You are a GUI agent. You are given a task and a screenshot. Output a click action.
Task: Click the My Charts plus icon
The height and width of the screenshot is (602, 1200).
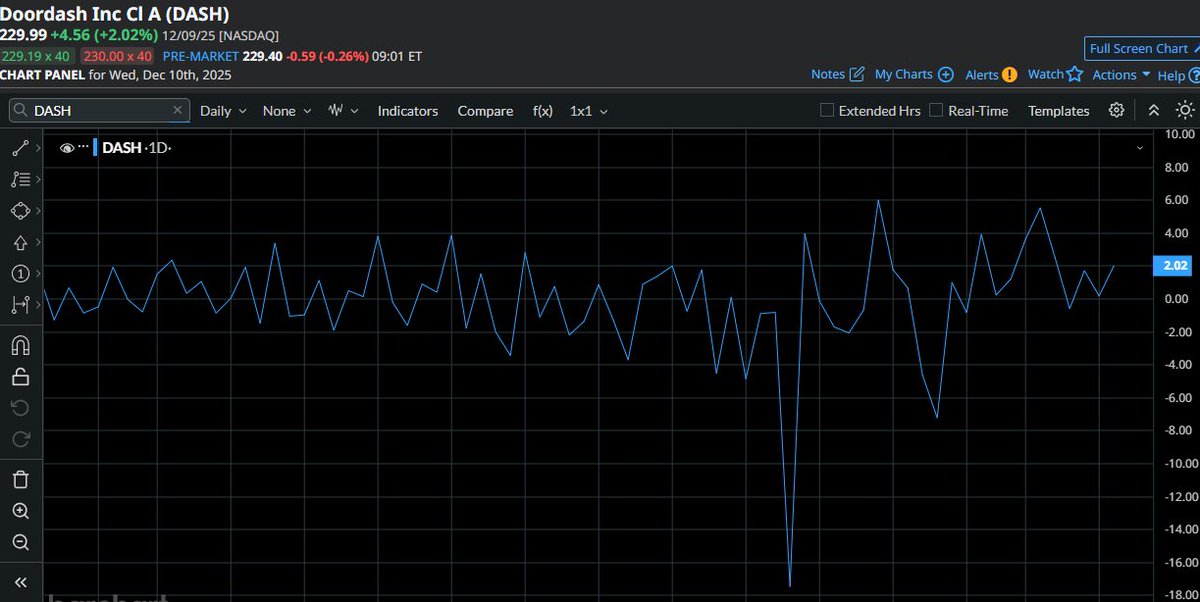[946, 74]
